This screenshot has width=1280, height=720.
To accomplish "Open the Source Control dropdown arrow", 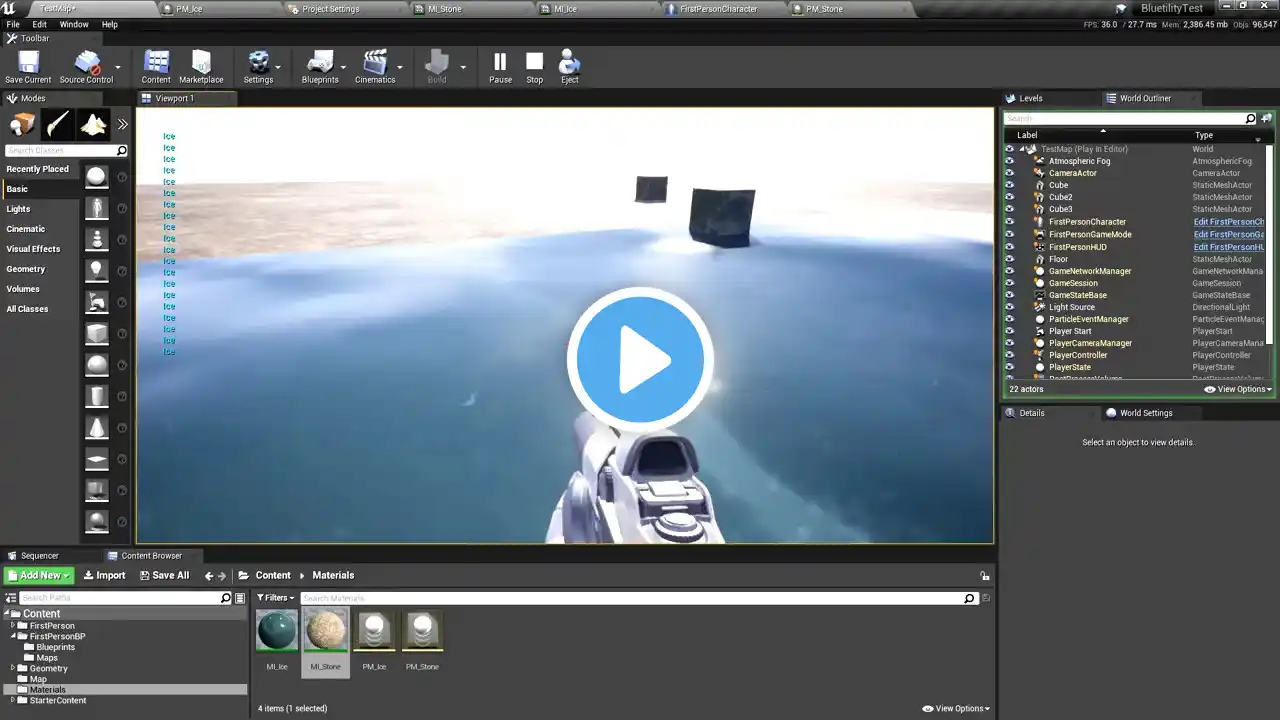I will (118, 68).
